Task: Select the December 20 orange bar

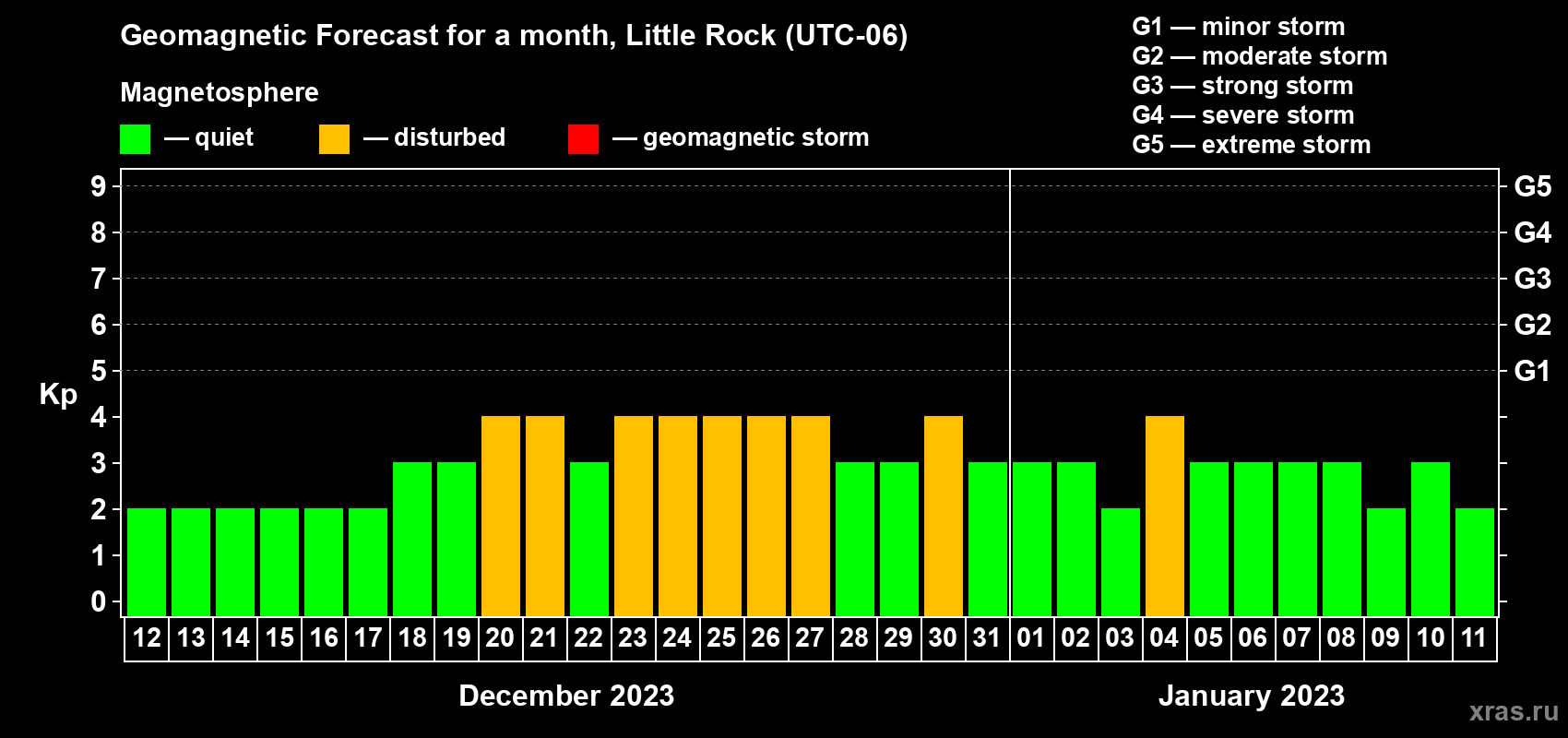Action: click(501, 516)
